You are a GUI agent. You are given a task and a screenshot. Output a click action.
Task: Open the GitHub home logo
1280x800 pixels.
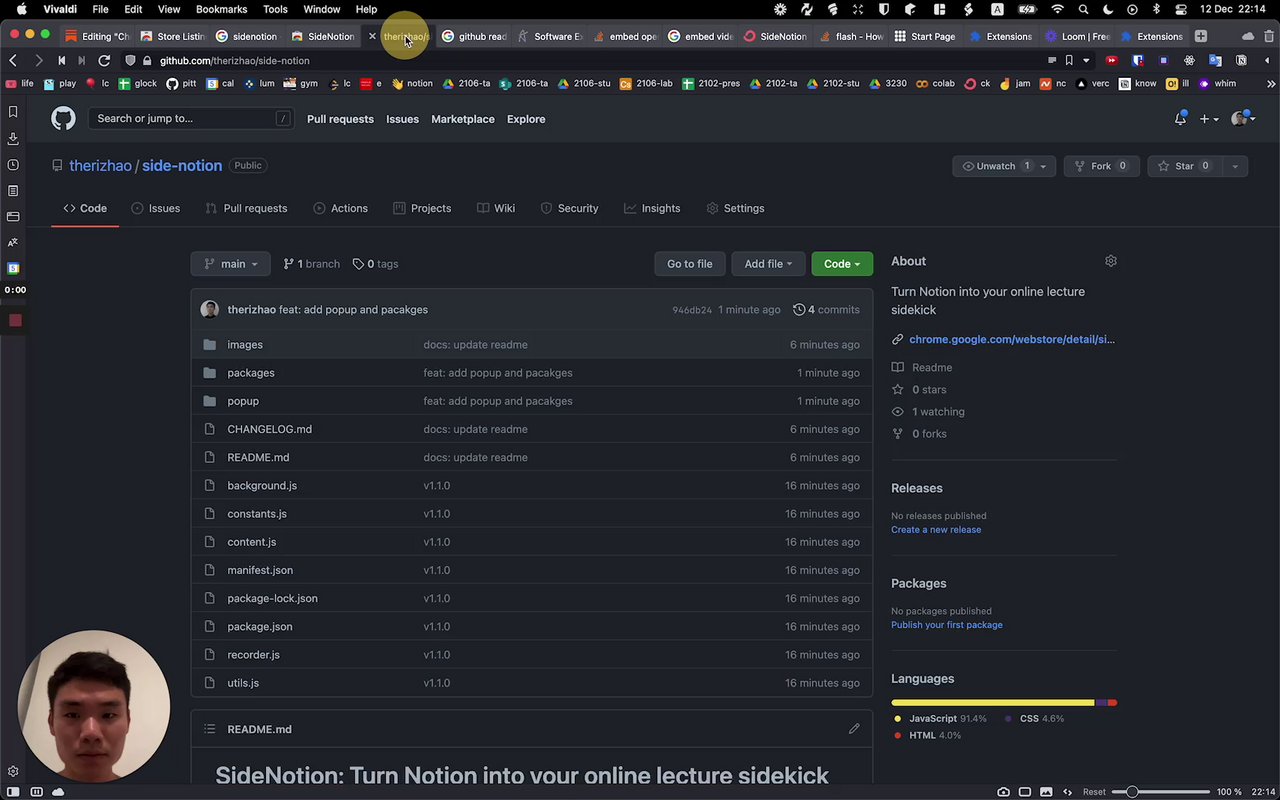pos(63,119)
